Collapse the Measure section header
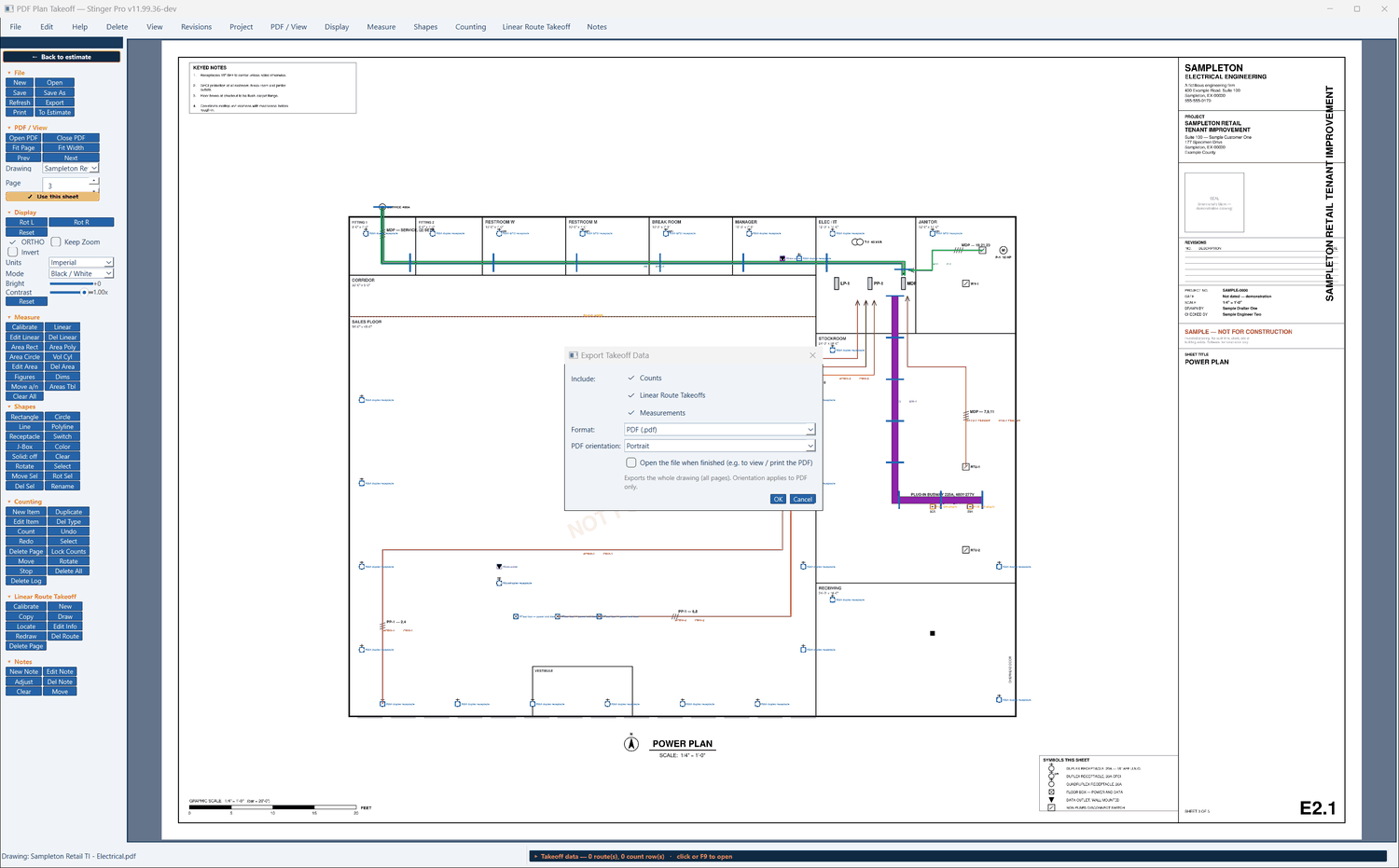Viewport: 1399px width, 868px height. click(x=24, y=317)
